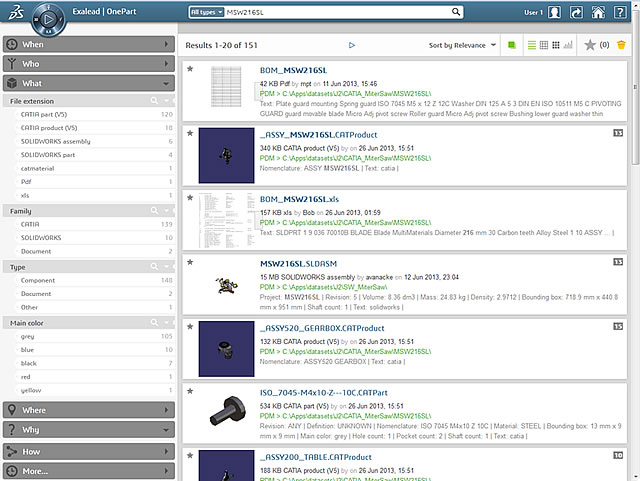Click the Main color search icon

pyautogui.click(x=154, y=322)
